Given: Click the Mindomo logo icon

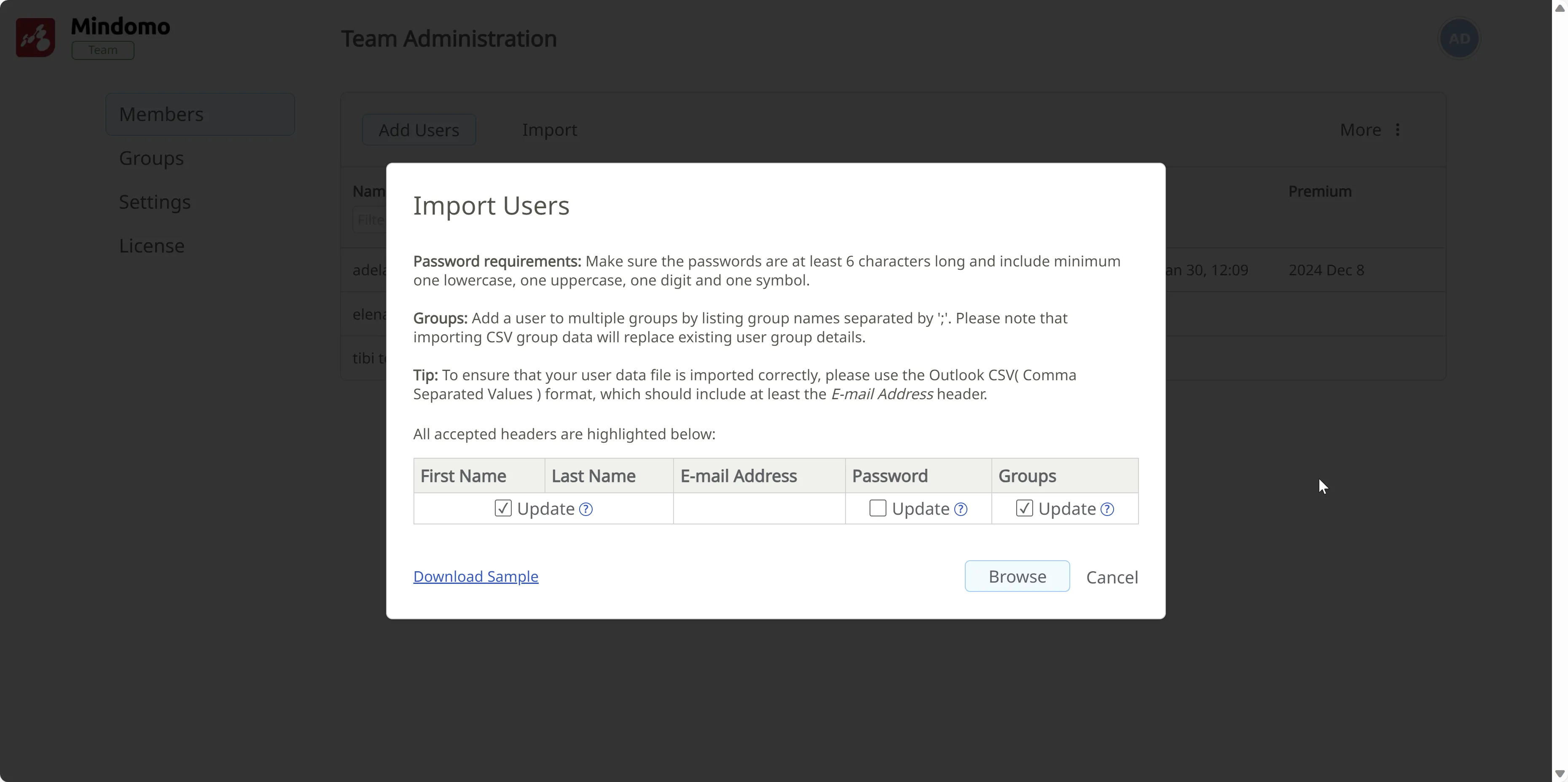Looking at the screenshot, I should pyautogui.click(x=35, y=38).
